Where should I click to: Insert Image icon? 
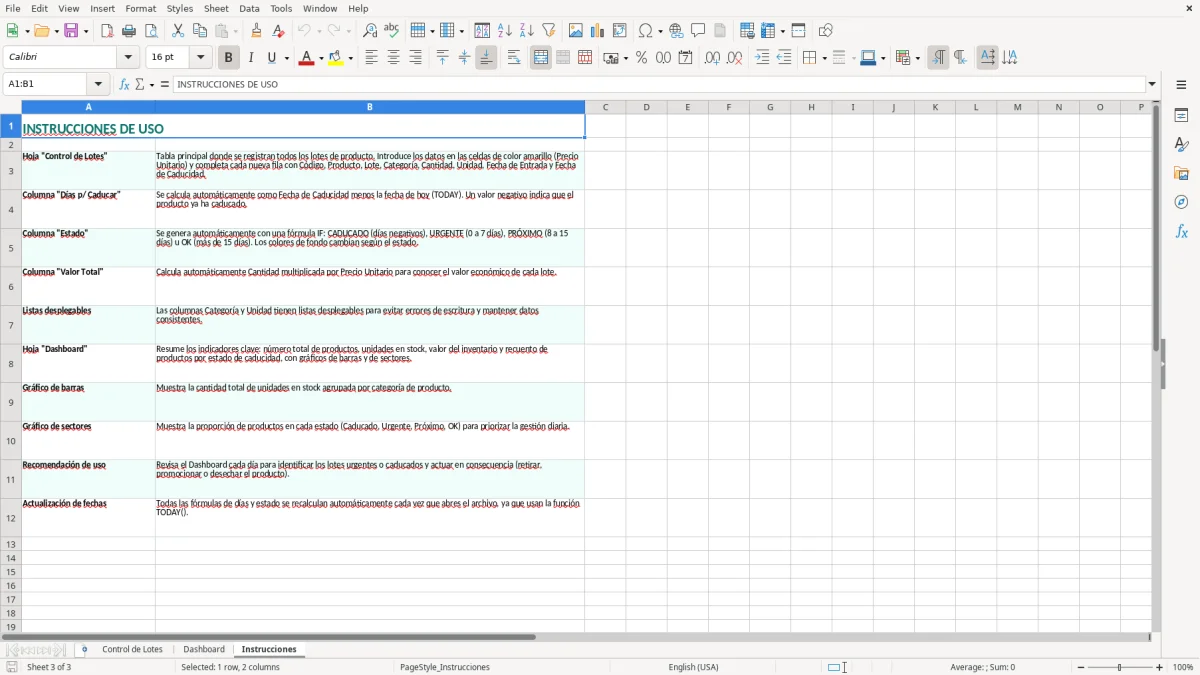tap(576, 31)
